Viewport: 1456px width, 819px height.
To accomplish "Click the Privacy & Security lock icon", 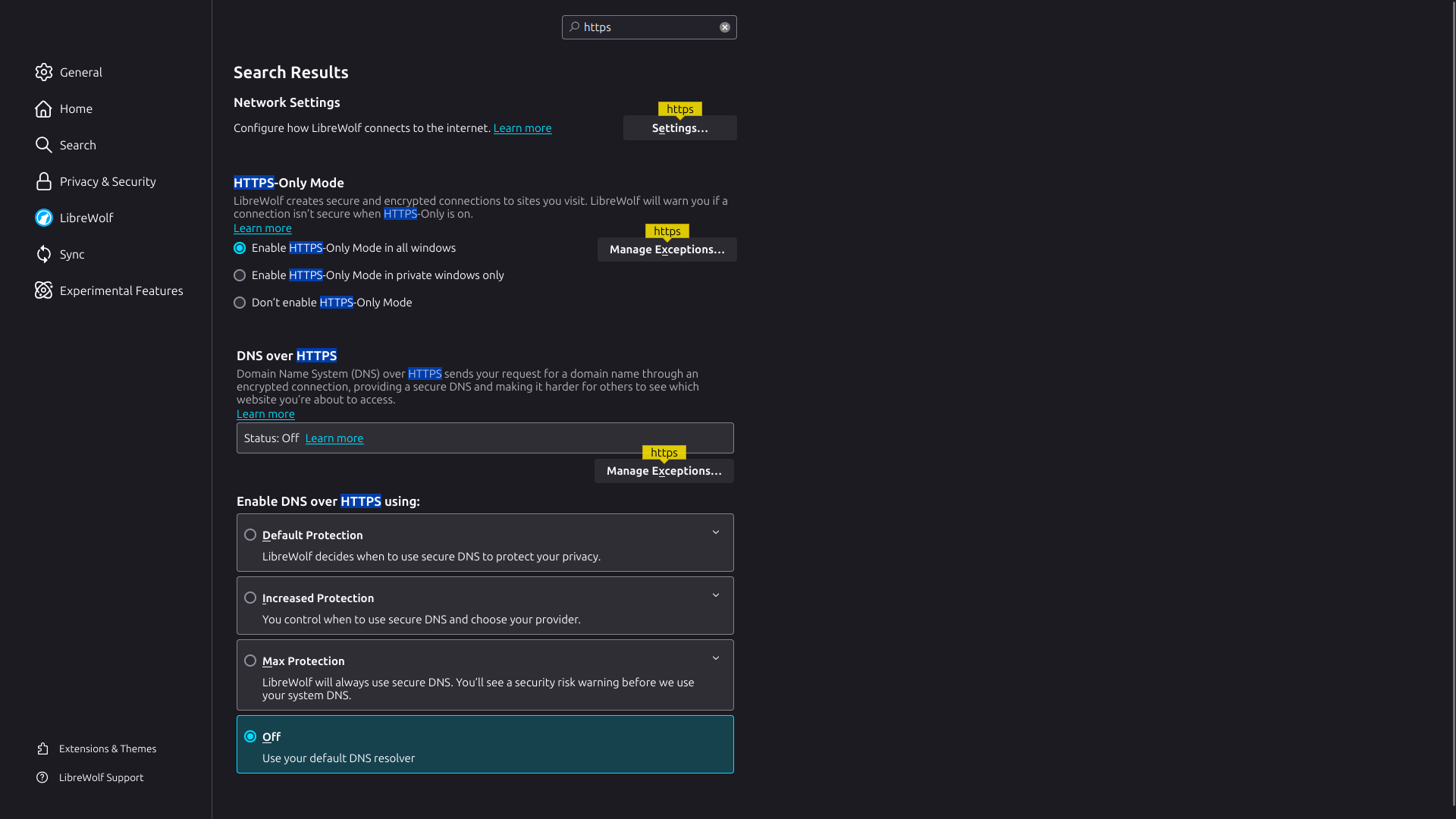I will [x=44, y=181].
